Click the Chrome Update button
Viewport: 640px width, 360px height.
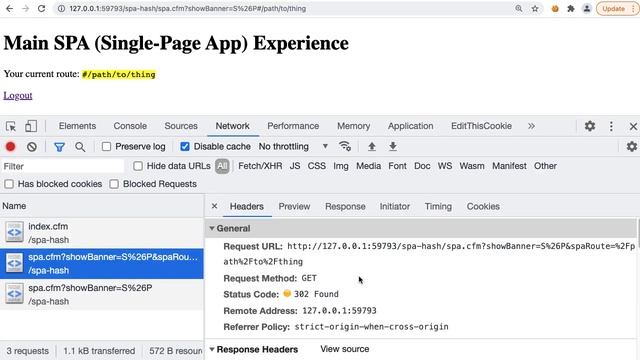pyautogui.click(x=618, y=9)
